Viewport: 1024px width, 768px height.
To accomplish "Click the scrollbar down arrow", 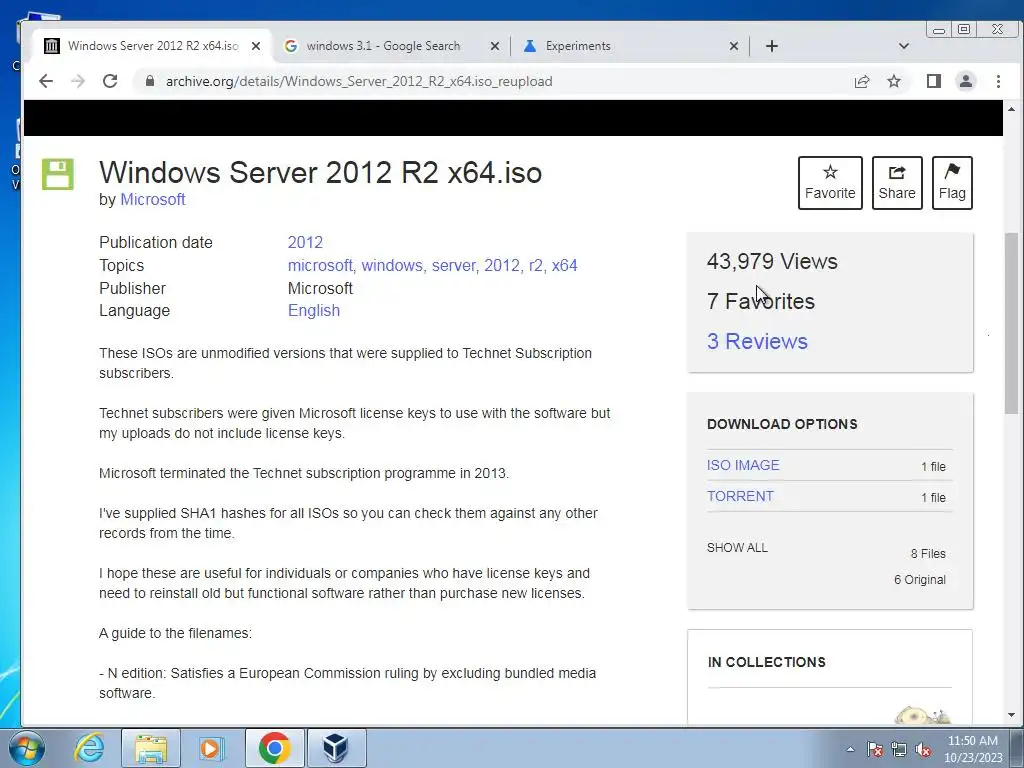I will 1011,715.
